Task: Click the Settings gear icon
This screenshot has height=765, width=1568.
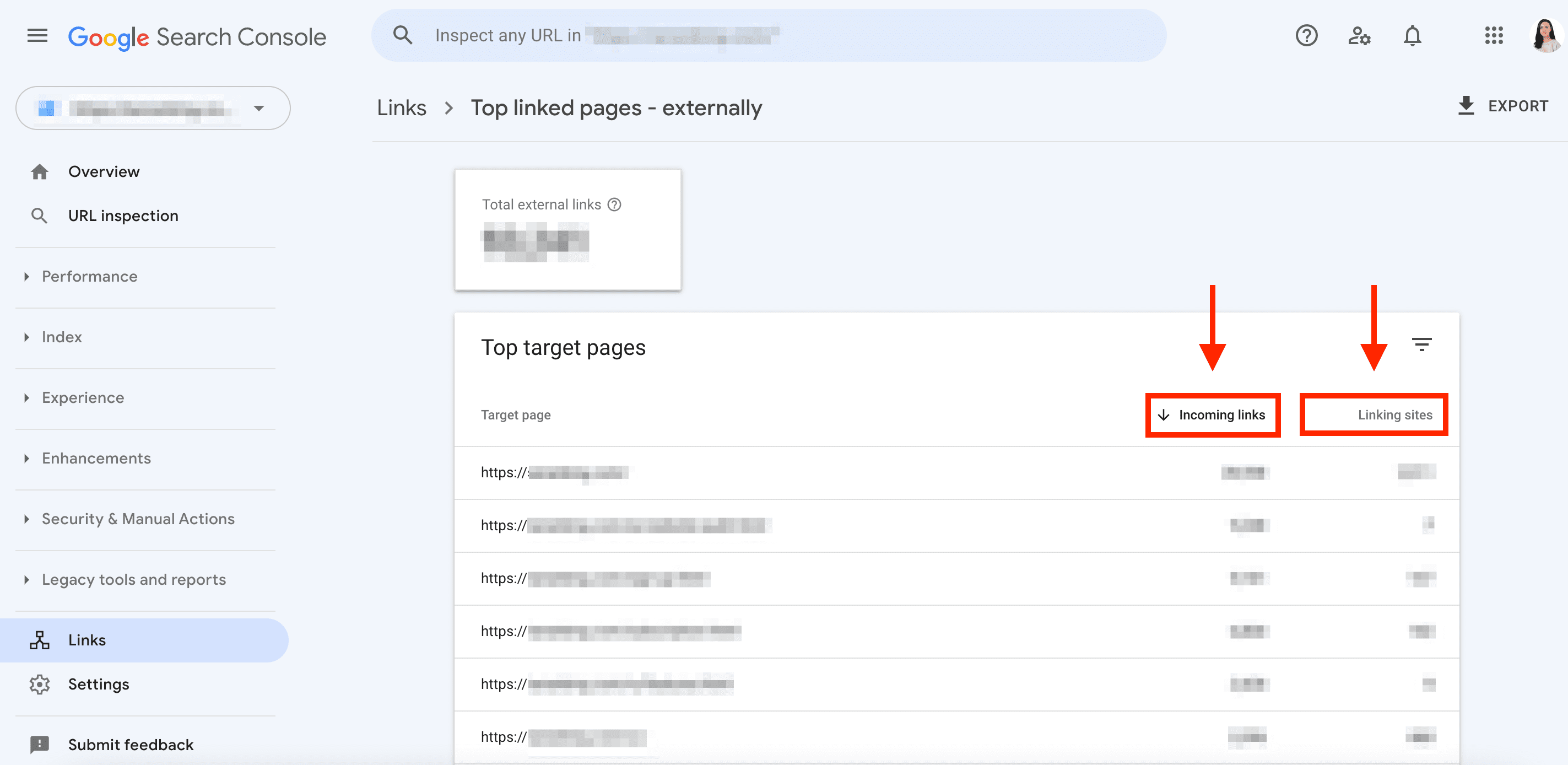Action: 40,684
